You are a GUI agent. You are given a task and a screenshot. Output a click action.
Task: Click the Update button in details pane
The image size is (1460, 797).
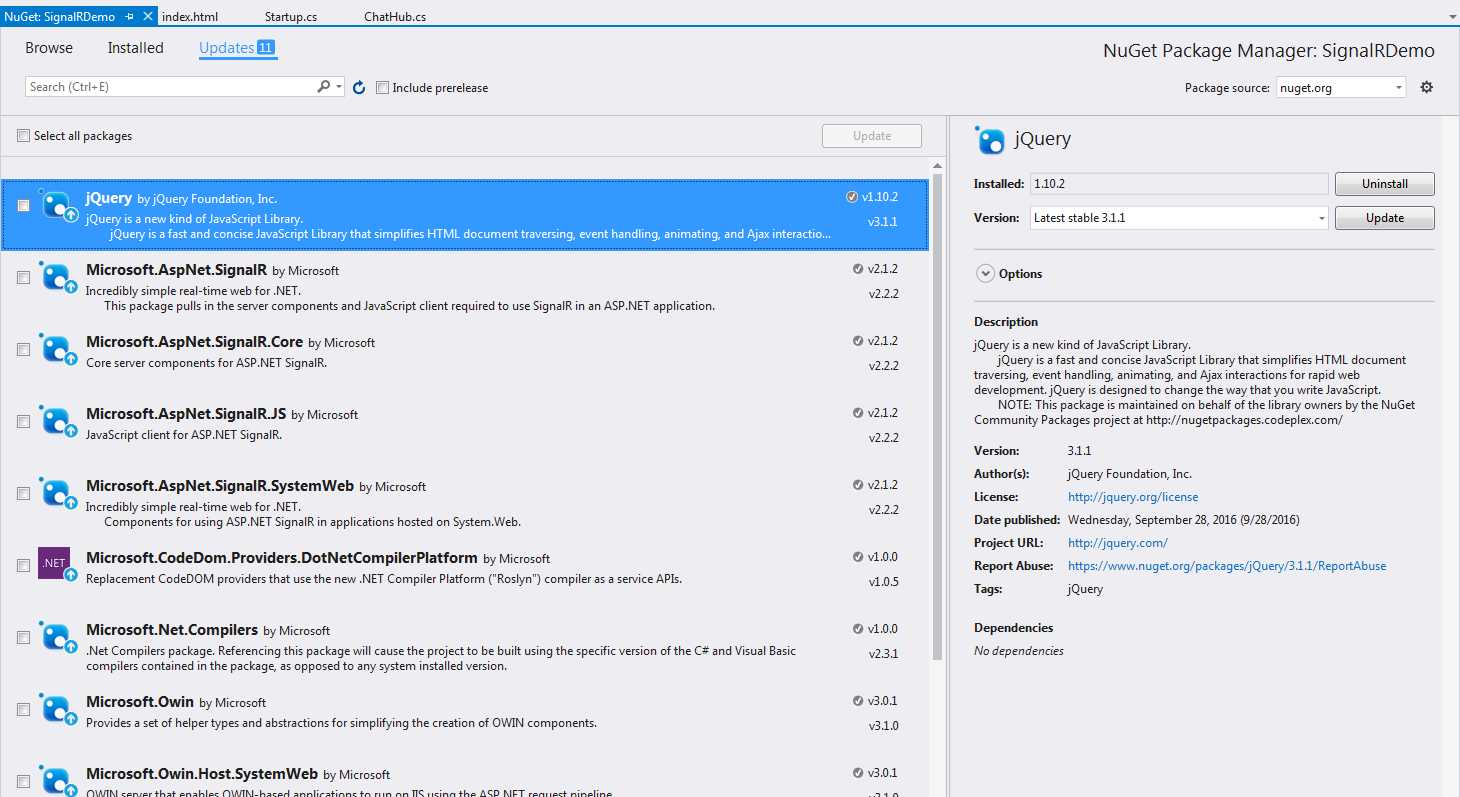(1385, 218)
